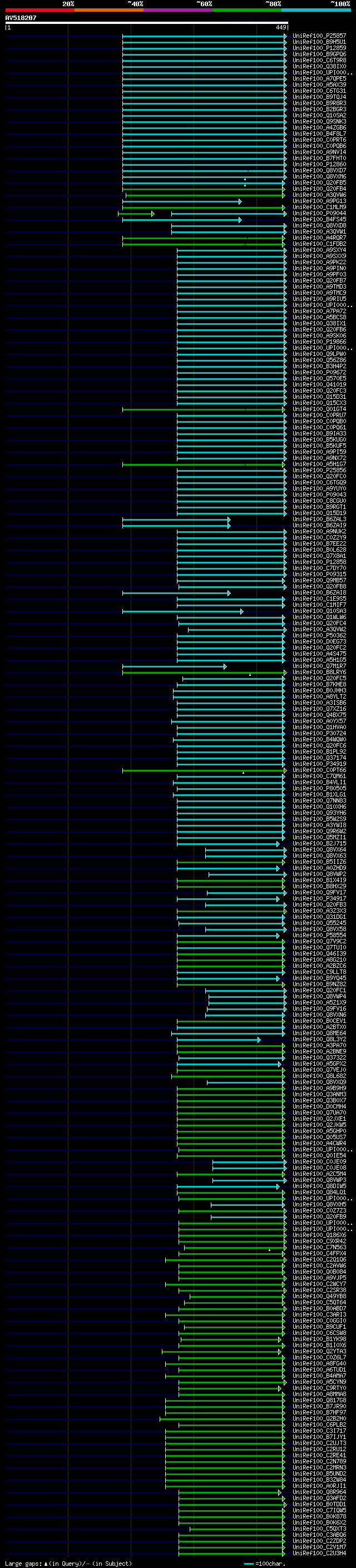The image size is (356, 1568).
Task: Select the UniRef100_Q20FB5 label
Action: [x=319, y=182]
